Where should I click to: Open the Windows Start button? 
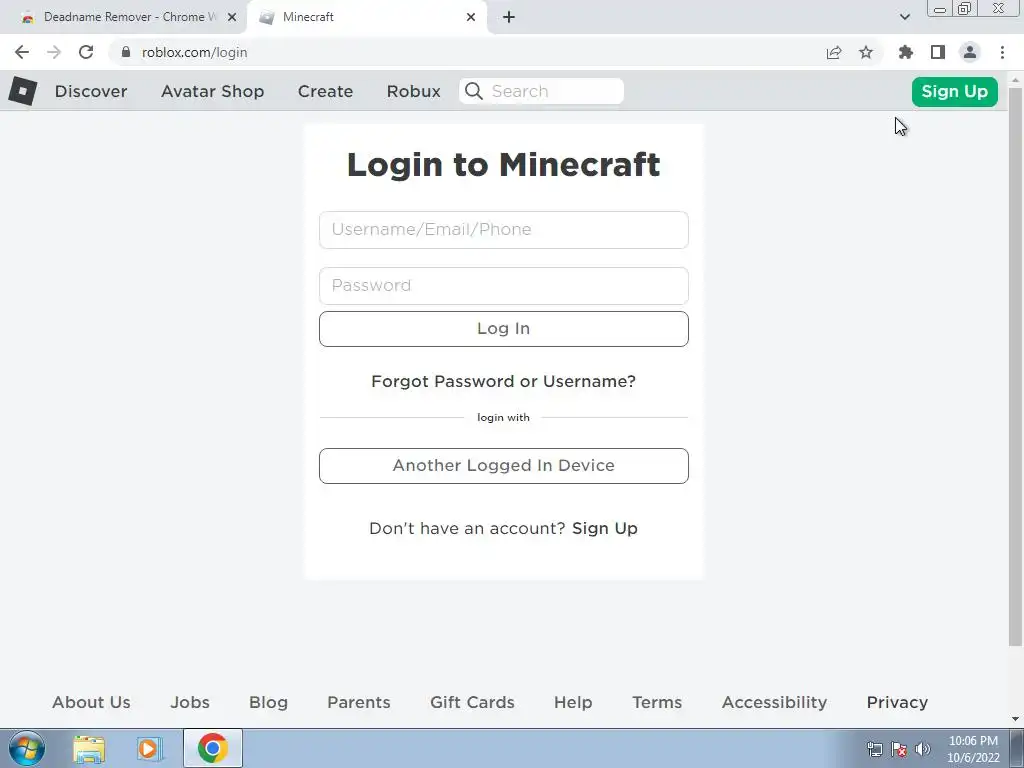[x=27, y=748]
